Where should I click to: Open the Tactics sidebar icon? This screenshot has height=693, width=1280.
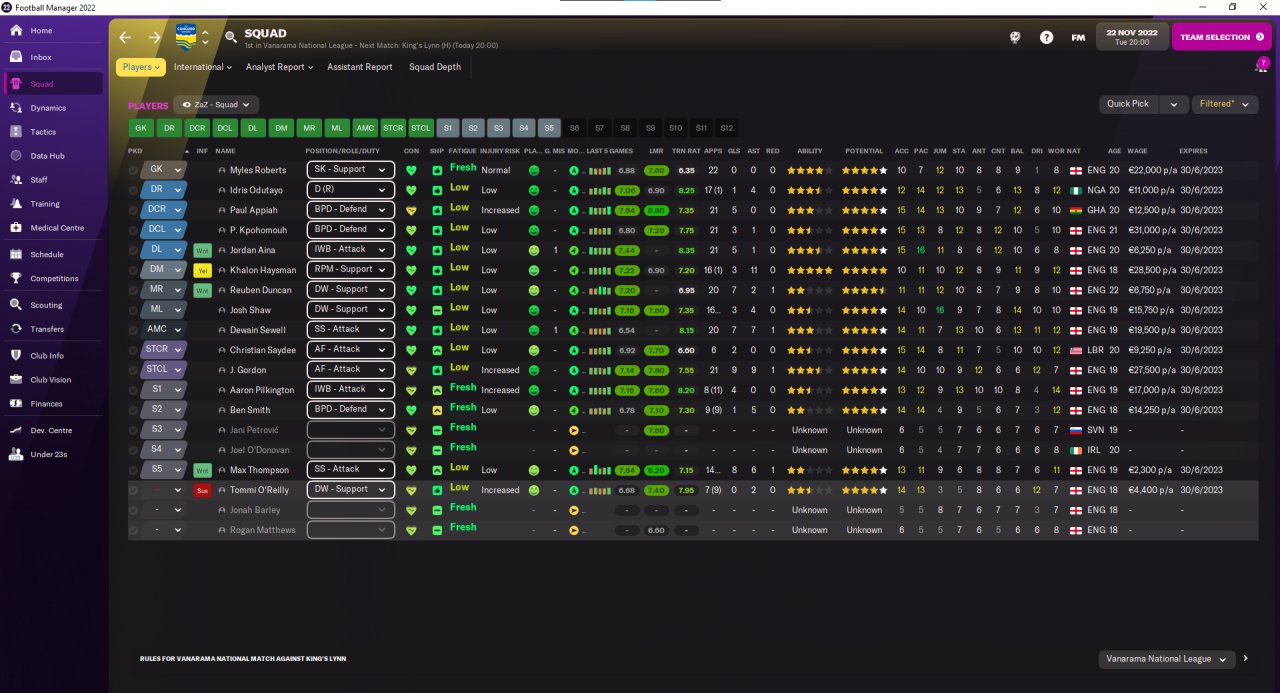[x=16, y=132]
